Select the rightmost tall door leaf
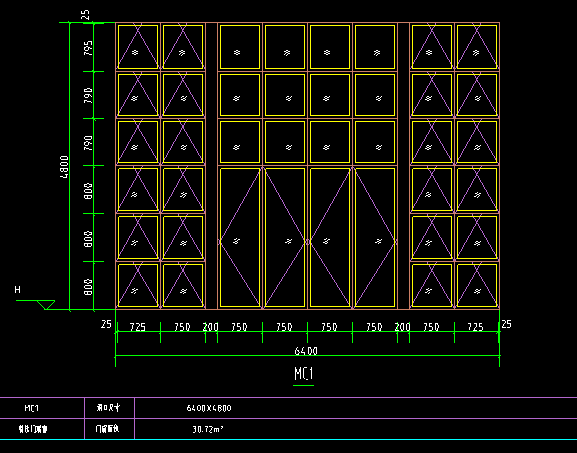This screenshot has width=577, height=453. [x=375, y=237]
